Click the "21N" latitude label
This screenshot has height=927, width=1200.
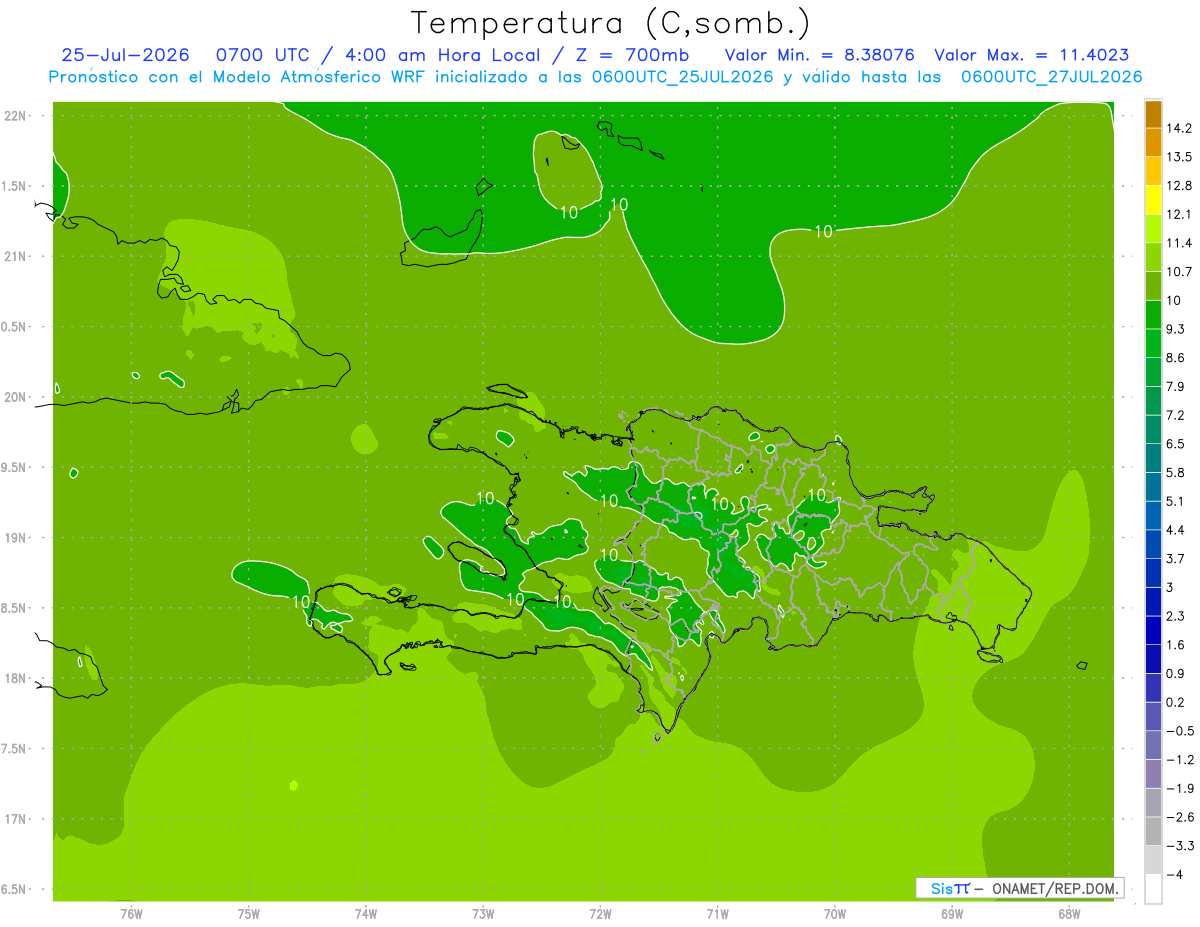coord(17,257)
